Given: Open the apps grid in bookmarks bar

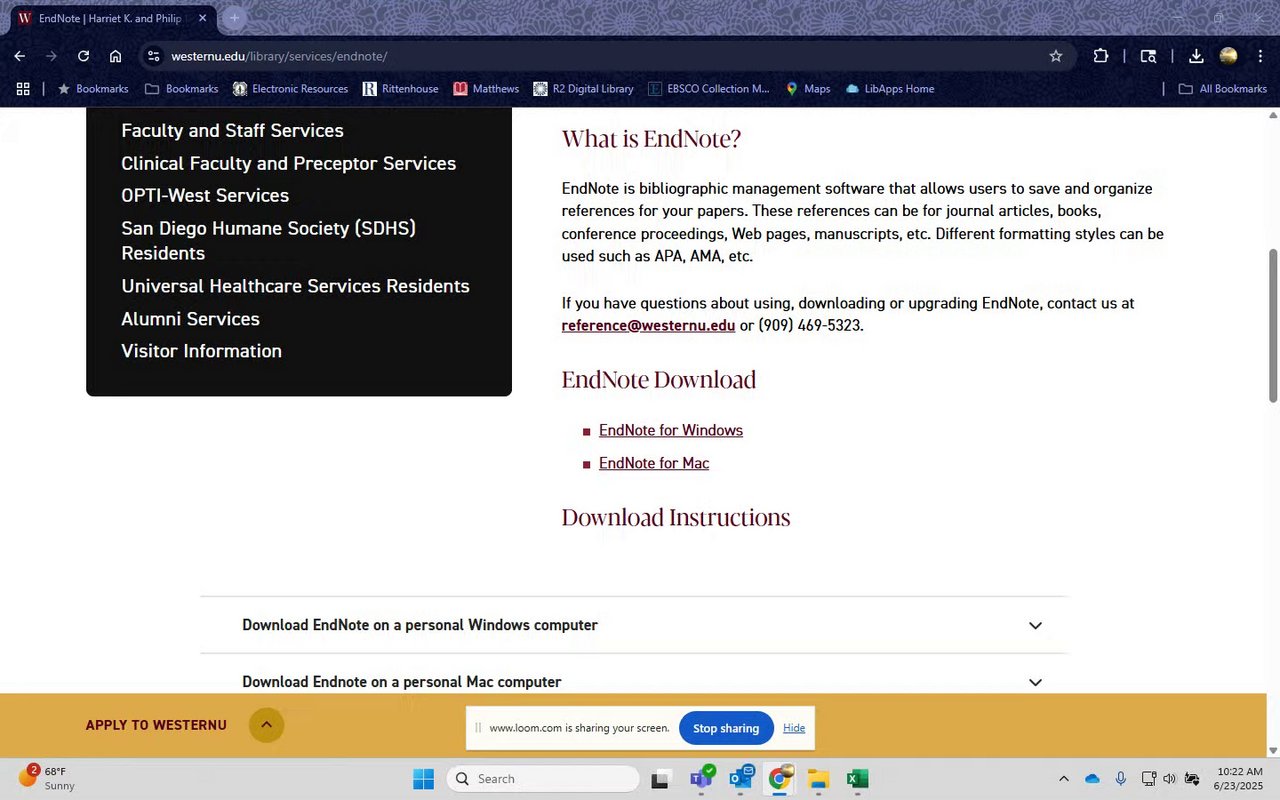Looking at the screenshot, I should (23, 89).
